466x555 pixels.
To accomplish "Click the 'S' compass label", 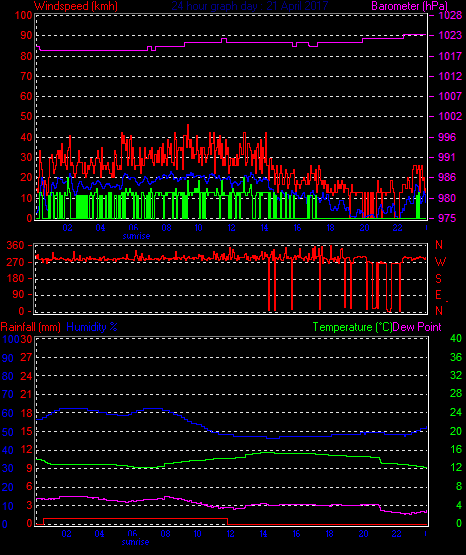I will pos(438,279).
